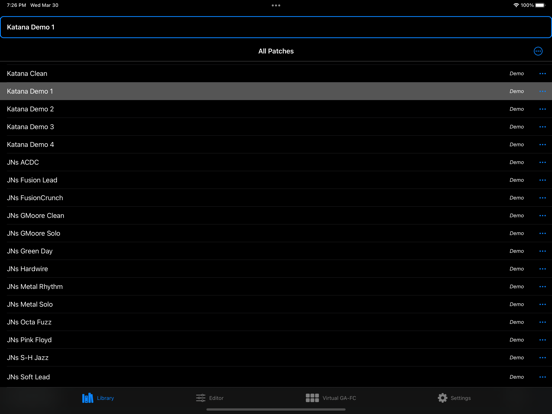Open more options for JNs Metal Rhythm

pos(542,287)
